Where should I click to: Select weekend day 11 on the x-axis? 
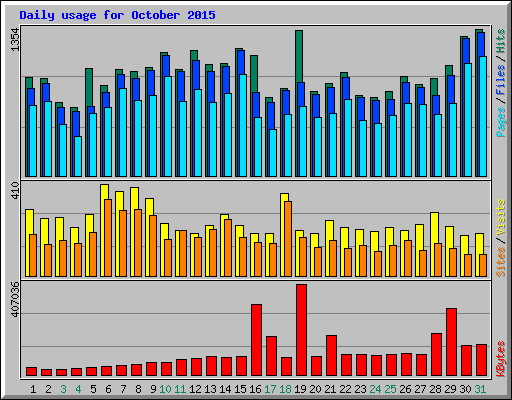(x=180, y=389)
